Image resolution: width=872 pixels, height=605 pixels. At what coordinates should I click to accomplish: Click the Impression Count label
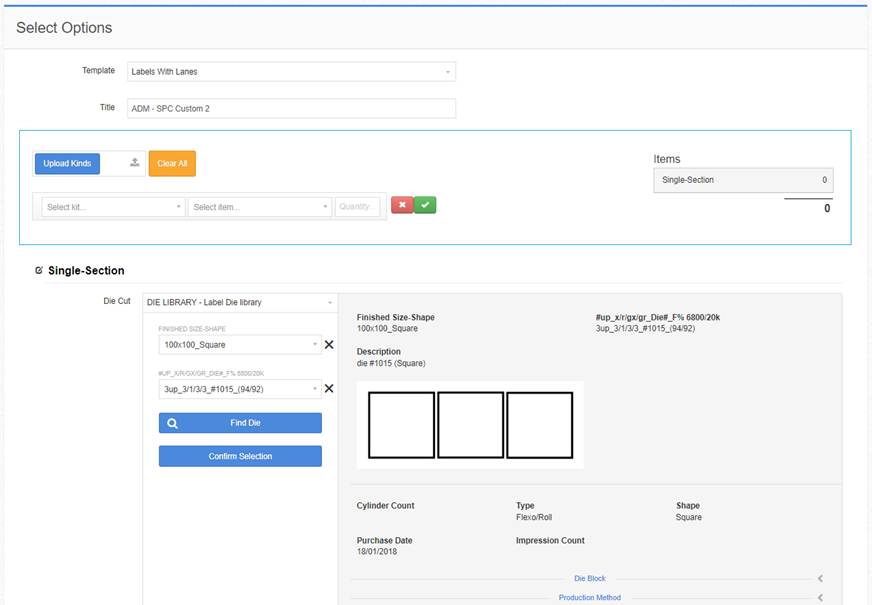click(550, 540)
